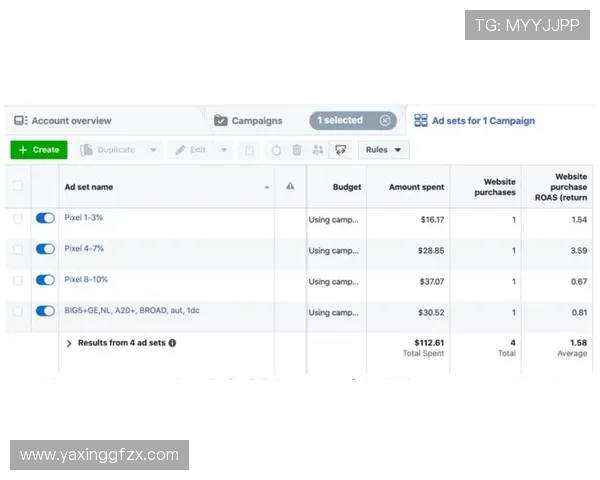Click the trash delete icon
The width and height of the screenshot is (600, 480).
point(297,150)
